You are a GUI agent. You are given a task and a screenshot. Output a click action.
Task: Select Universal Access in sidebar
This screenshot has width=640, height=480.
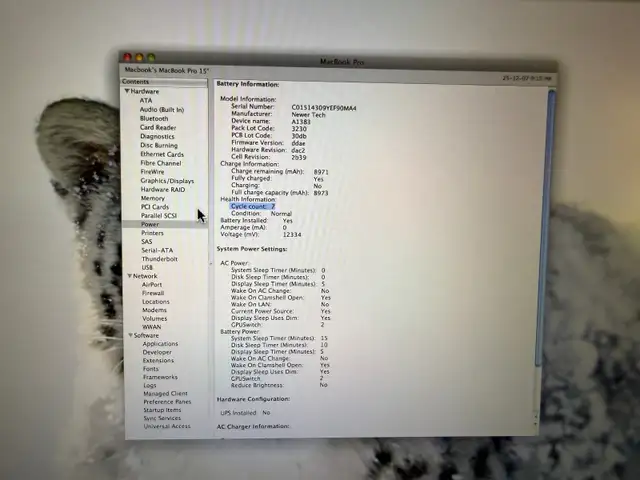pyautogui.click(x=167, y=426)
